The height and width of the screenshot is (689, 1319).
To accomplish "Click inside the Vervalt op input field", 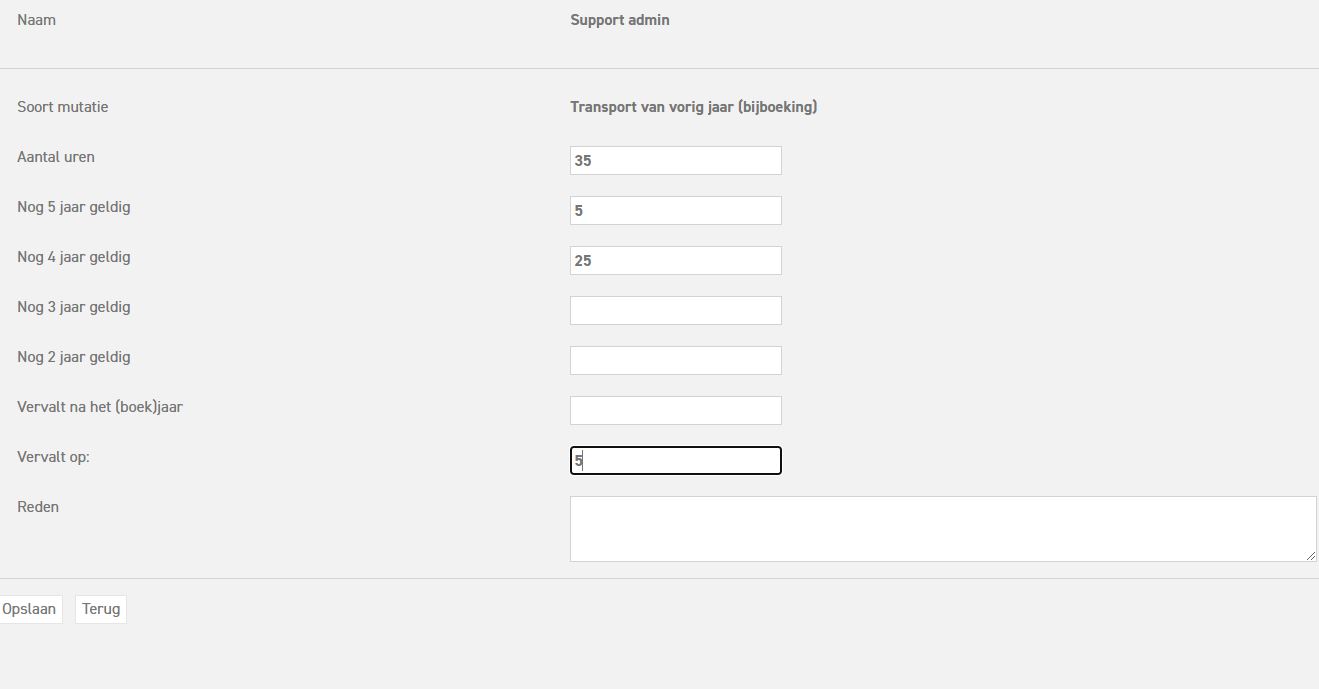I will pyautogui.click(x=675, y=460).
